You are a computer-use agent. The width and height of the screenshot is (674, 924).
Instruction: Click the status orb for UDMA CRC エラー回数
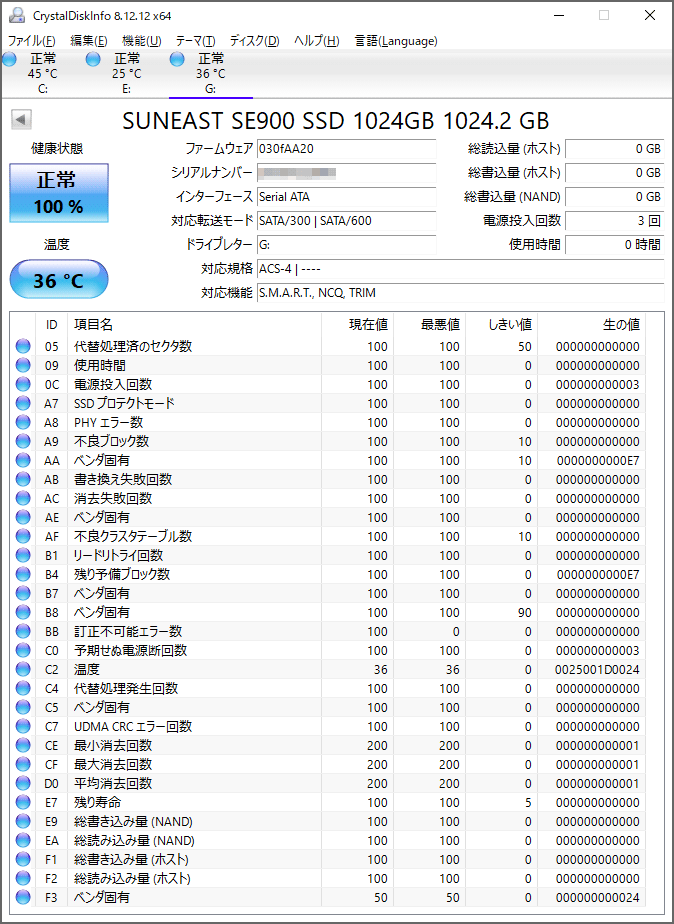[x=23, y=727]
